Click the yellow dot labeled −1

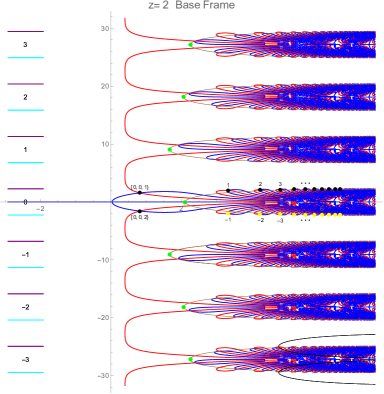228,214
